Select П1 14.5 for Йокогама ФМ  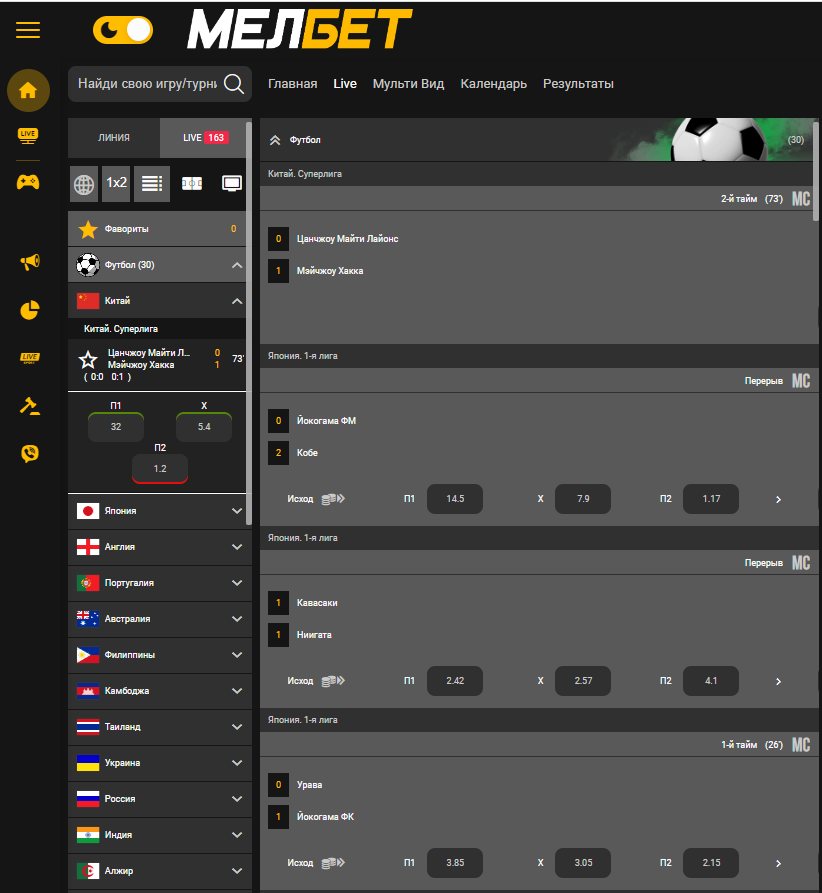point(455,499)
